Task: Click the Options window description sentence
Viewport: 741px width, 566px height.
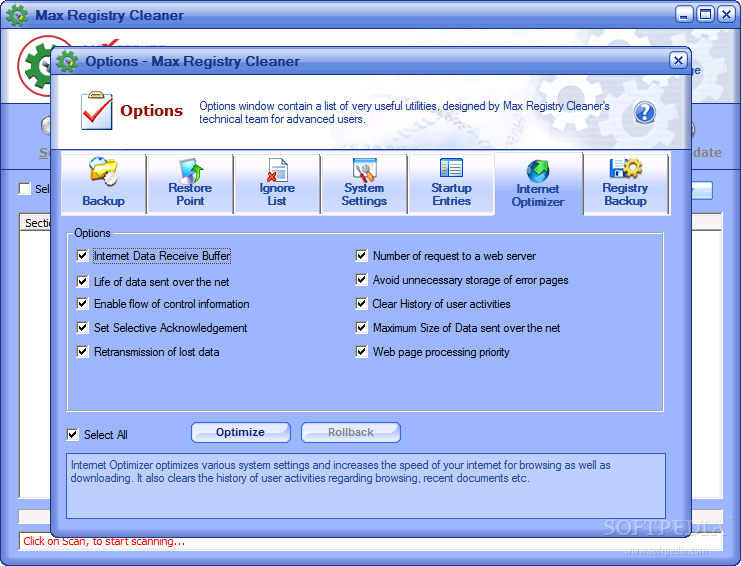Action: (404, 112)
